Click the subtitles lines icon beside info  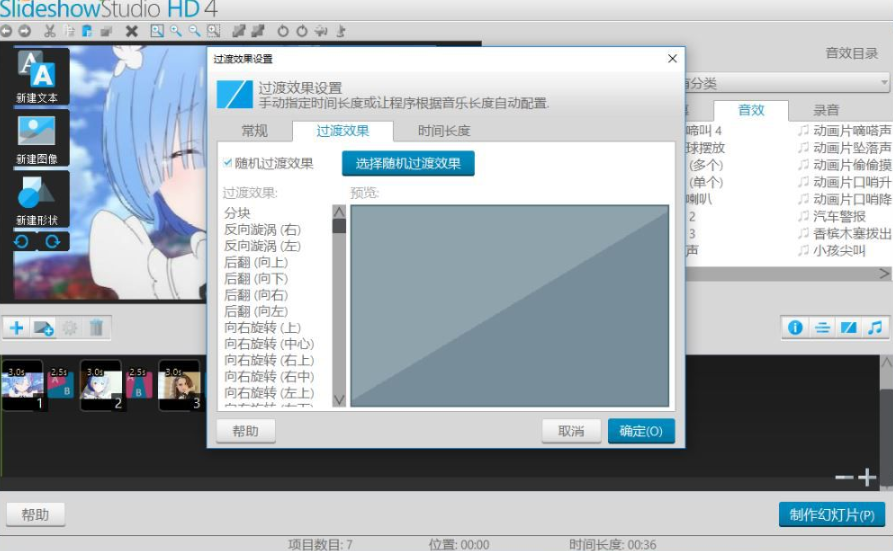pos(822,328)
